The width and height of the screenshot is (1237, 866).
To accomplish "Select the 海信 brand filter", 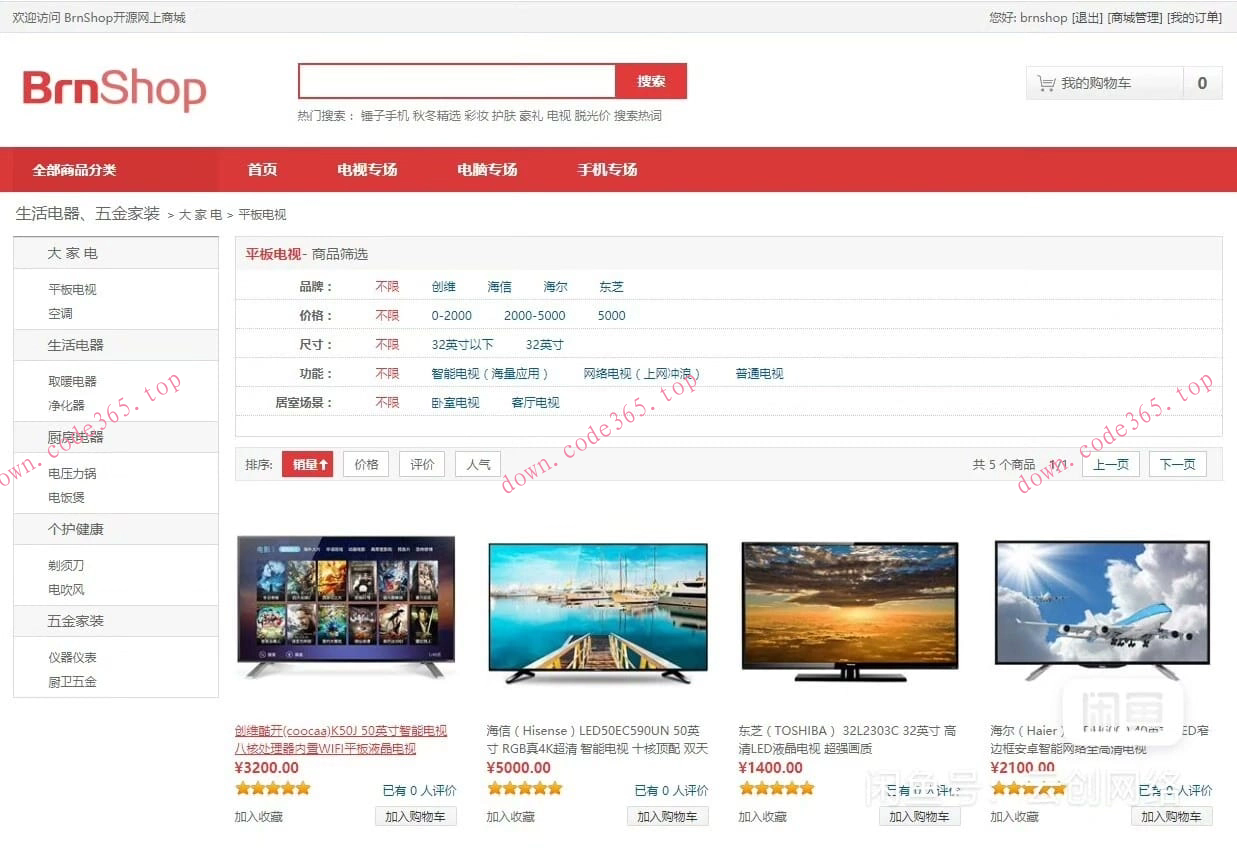I will pos(499,286).
